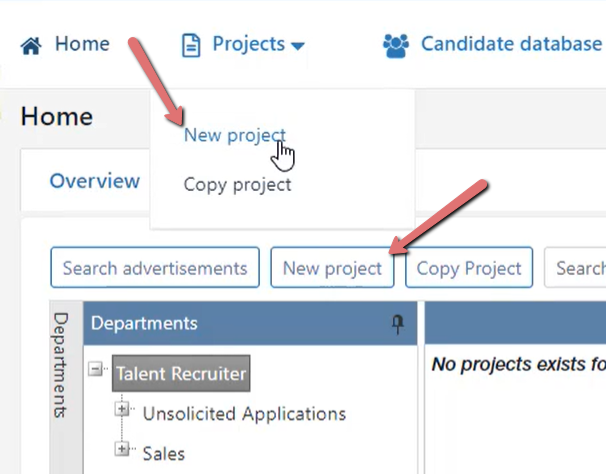
Task: Expand the Sales department node
Action: pos(122,449)
